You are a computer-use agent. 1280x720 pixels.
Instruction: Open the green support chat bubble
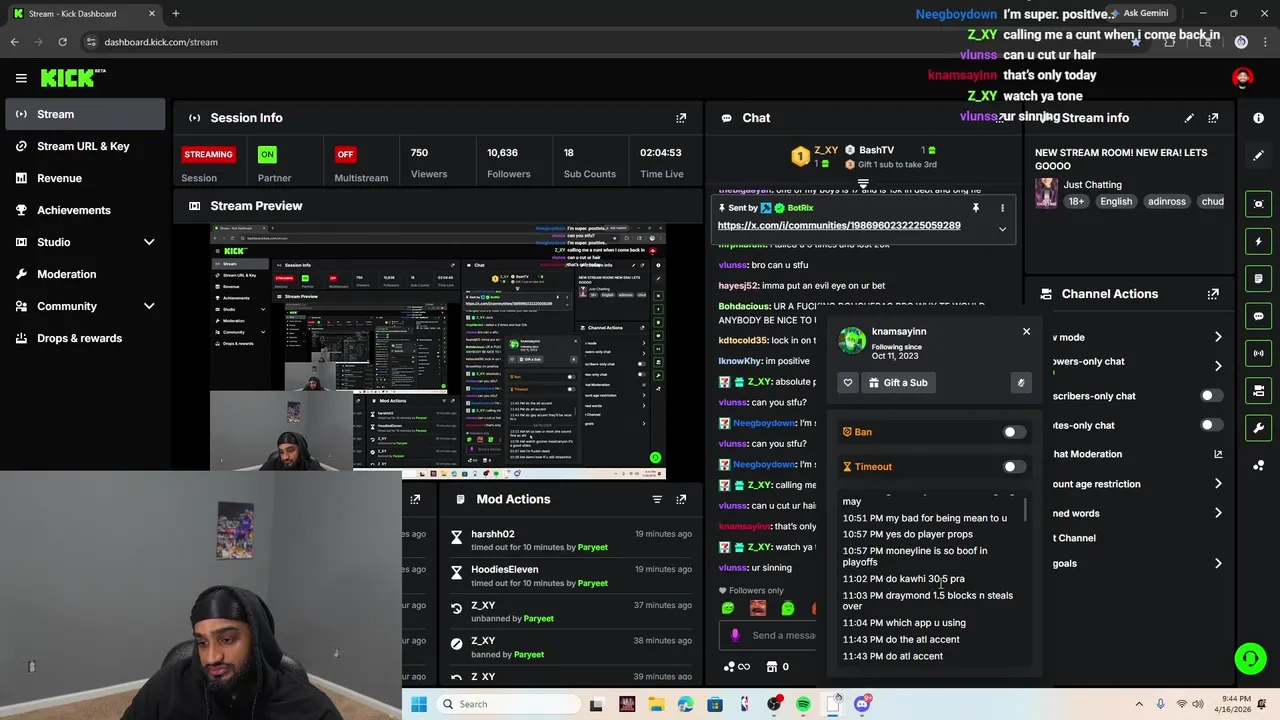point(1250,658)
